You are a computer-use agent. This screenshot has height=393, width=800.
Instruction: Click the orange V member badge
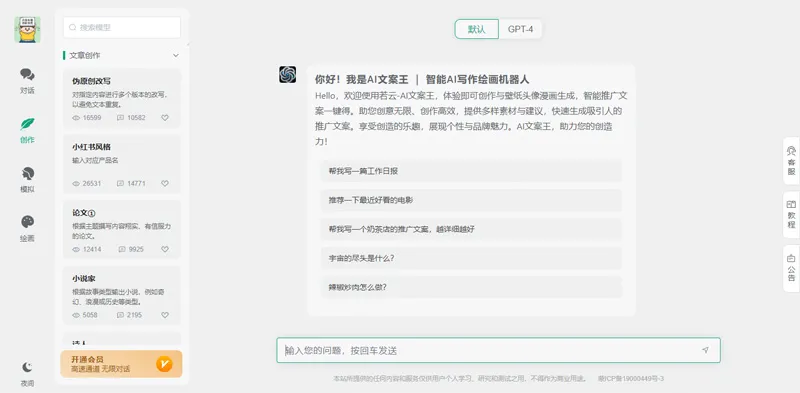click(x=164, y=364)
